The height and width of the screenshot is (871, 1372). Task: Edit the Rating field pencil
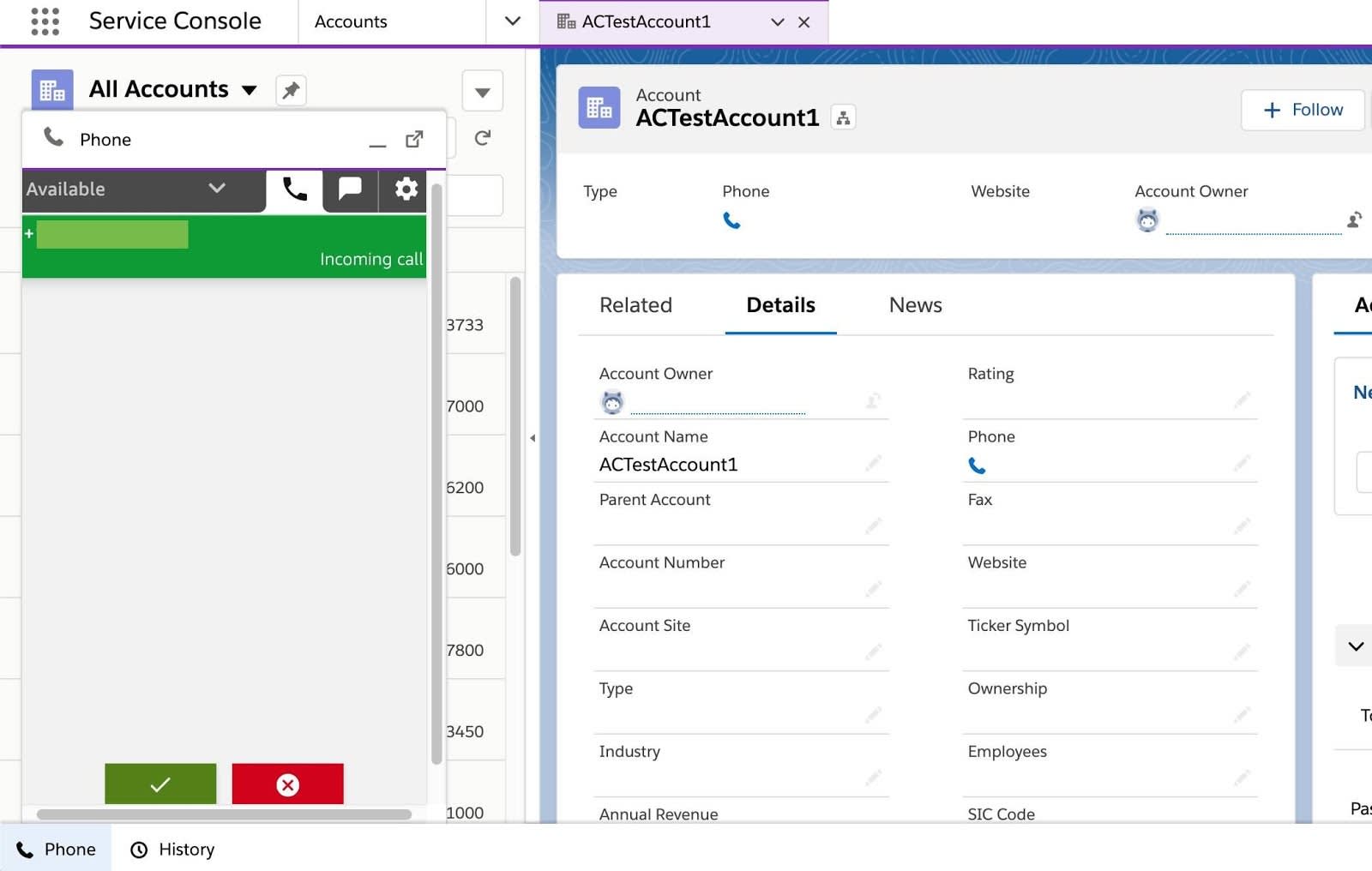1242,400
